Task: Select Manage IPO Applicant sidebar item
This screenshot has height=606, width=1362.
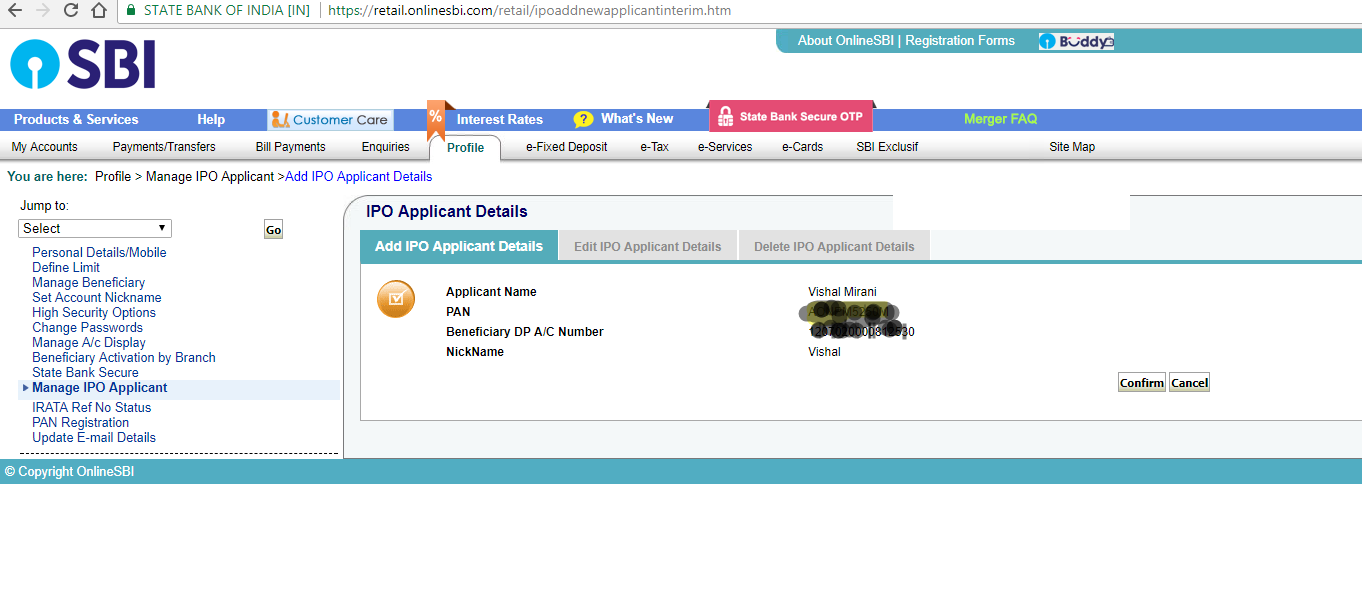Action: [100, 388]
